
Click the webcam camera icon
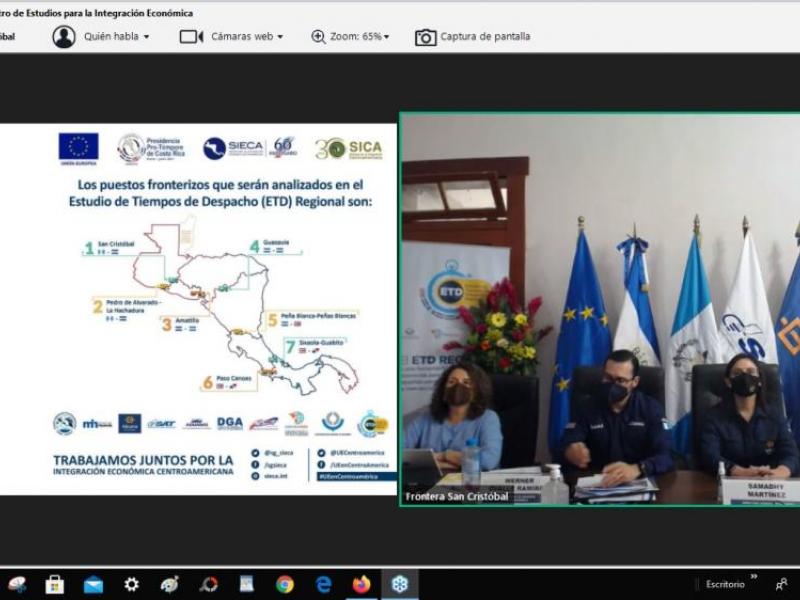pyautogui.click(x=191, y=37)
